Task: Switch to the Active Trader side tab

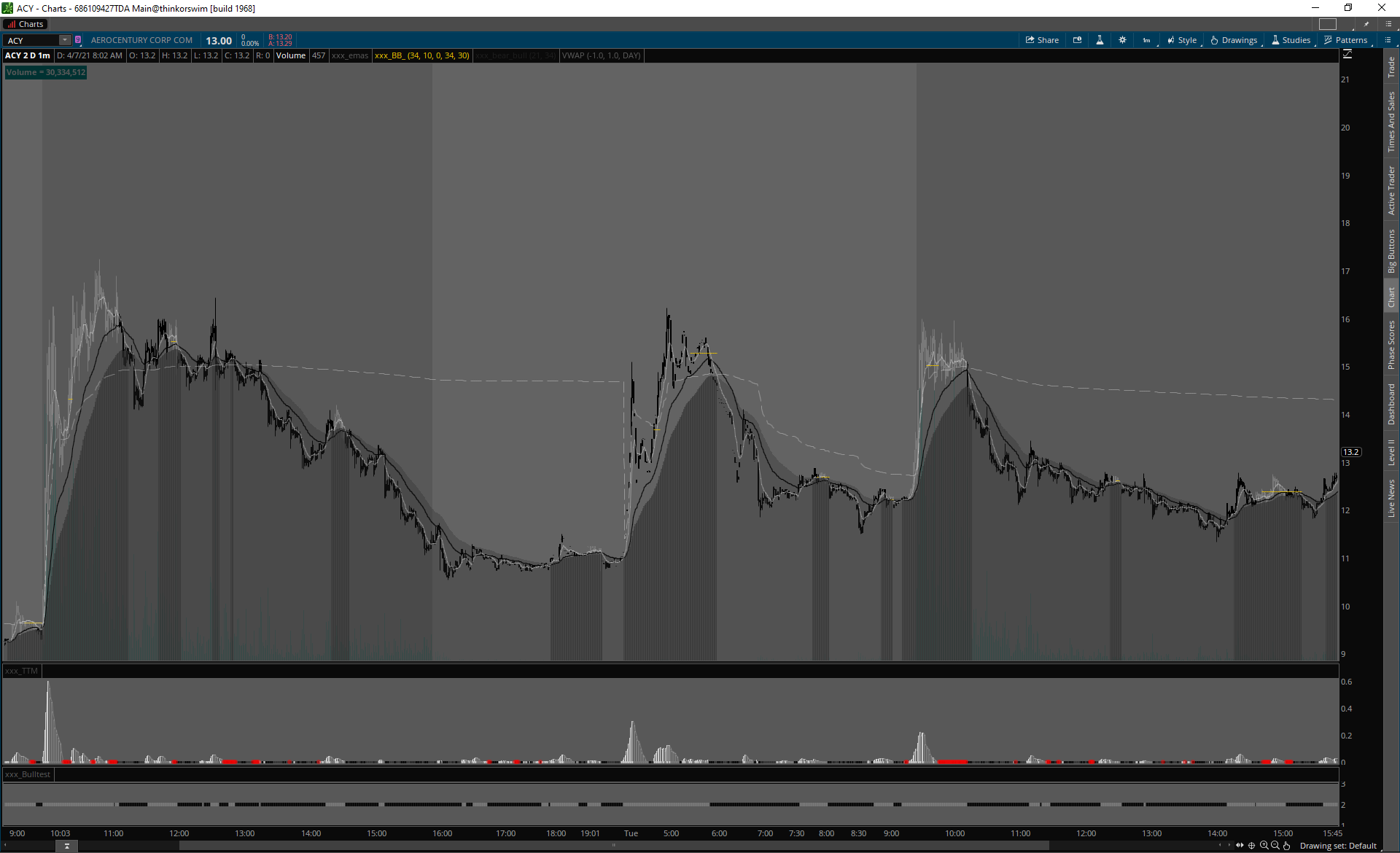Action: tap(1391, 190)
